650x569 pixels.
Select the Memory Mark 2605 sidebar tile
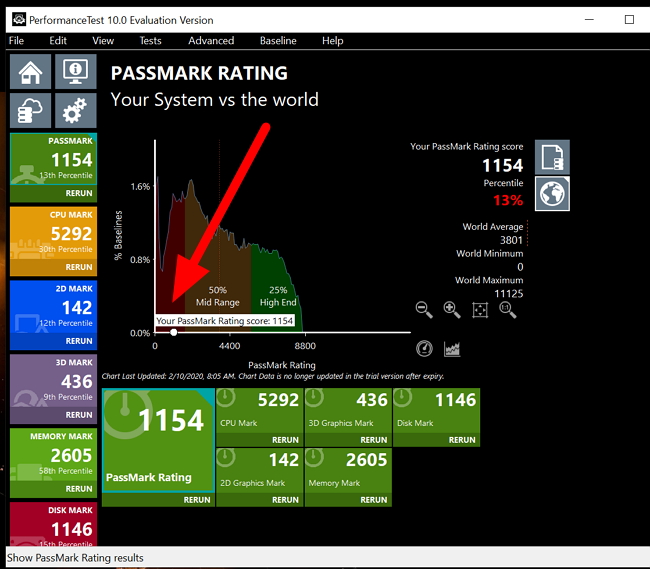(53, 454)
